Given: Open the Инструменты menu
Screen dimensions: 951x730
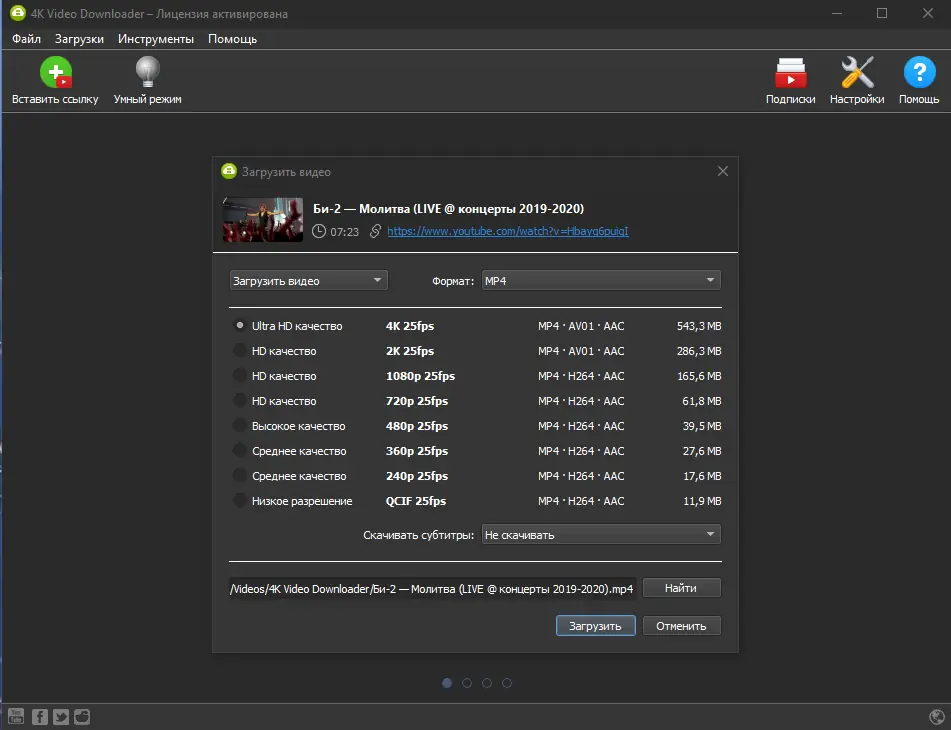Looking at the screenshot, I should (x=156, y=39).
